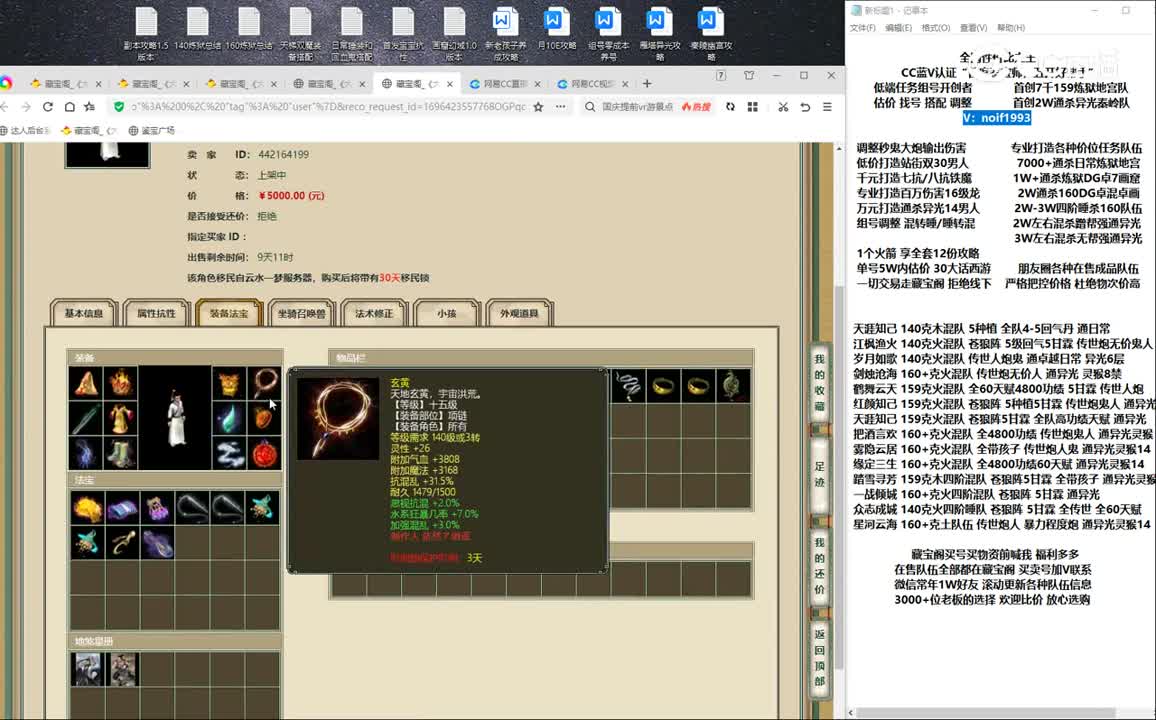
Task: Open Notepad 帮助(H) menu
Action: point(1011,28)
